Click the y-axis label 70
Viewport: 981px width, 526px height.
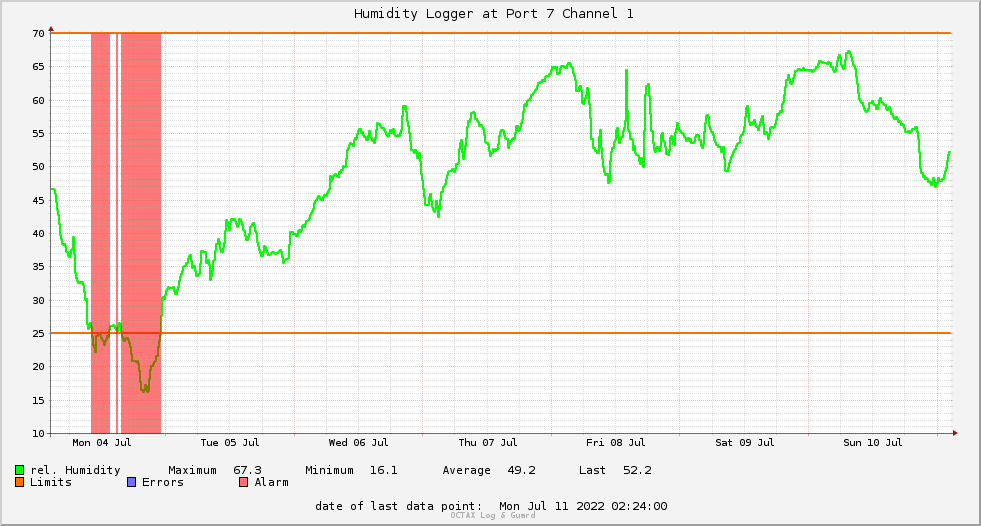[38, 33]
